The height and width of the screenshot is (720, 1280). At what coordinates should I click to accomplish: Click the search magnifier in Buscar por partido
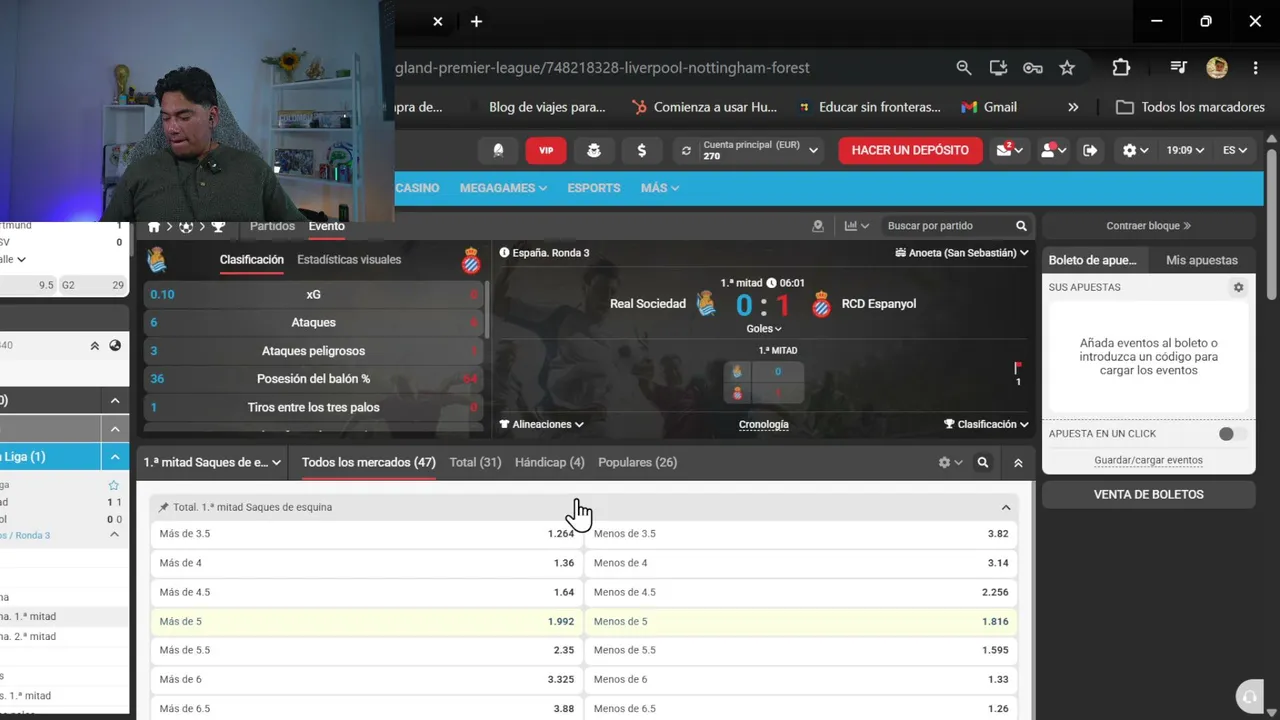coord(1021,226)
